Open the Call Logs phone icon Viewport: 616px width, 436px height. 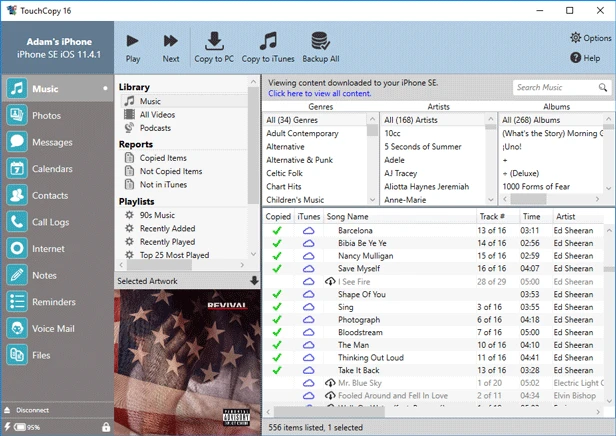point(17,222)
